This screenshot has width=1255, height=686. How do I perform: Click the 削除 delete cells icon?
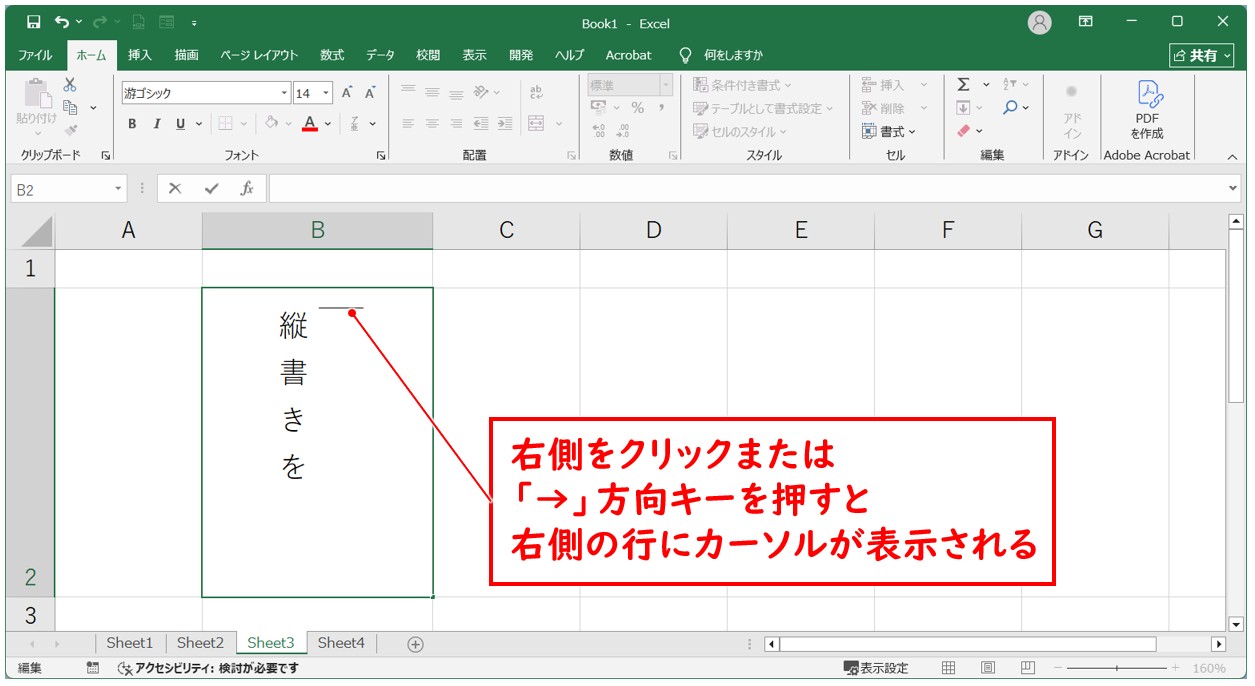point(882,108)
